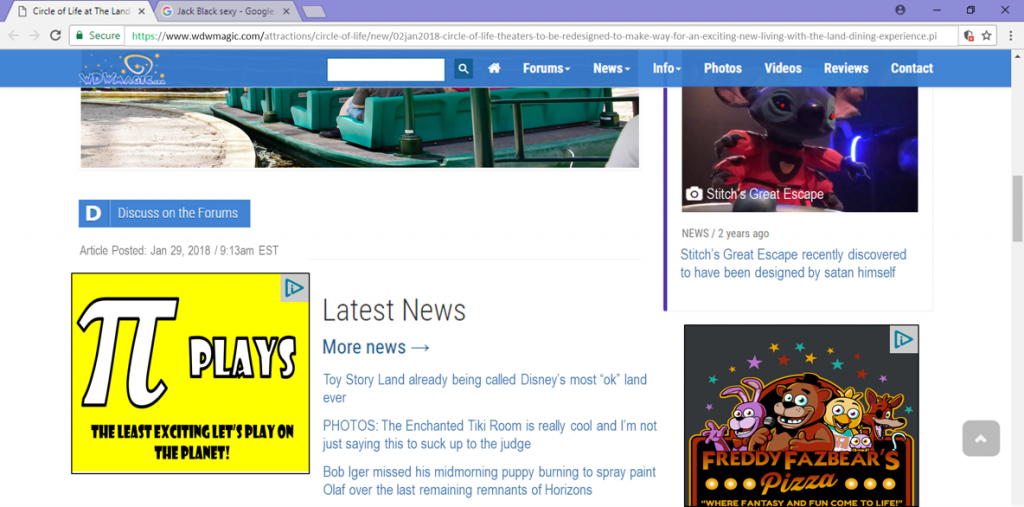Open the Bob Iger Olaf article link

coord(490,481)
